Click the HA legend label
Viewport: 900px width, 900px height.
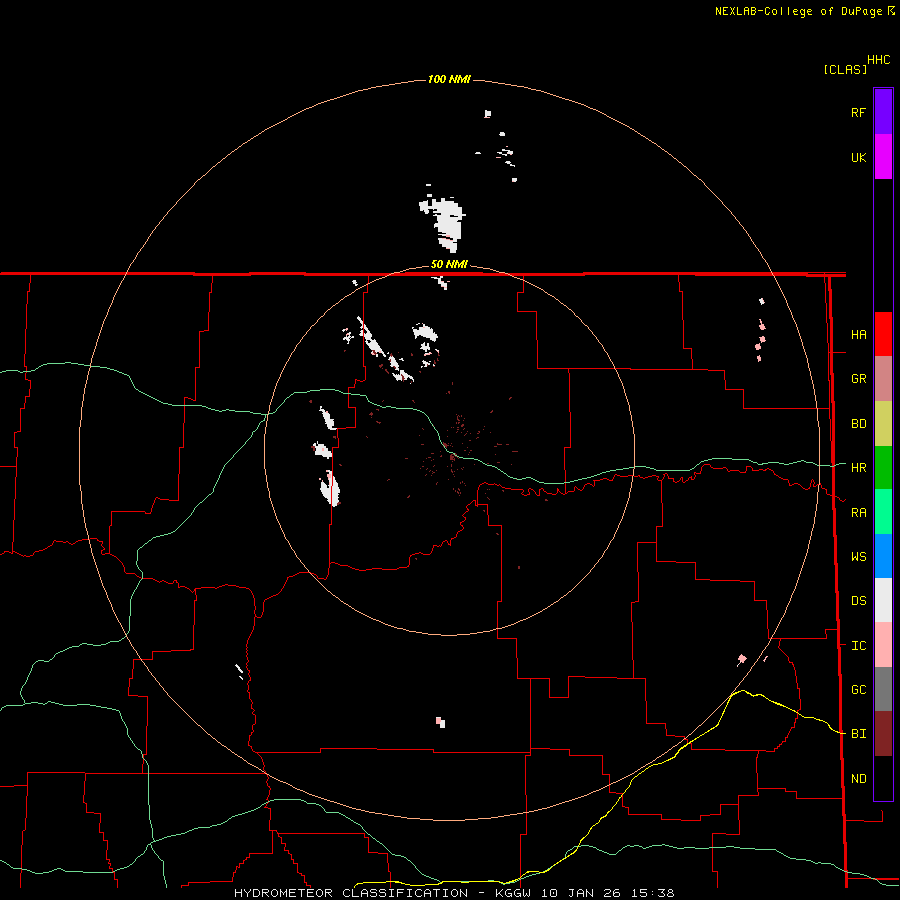point(858,335)
